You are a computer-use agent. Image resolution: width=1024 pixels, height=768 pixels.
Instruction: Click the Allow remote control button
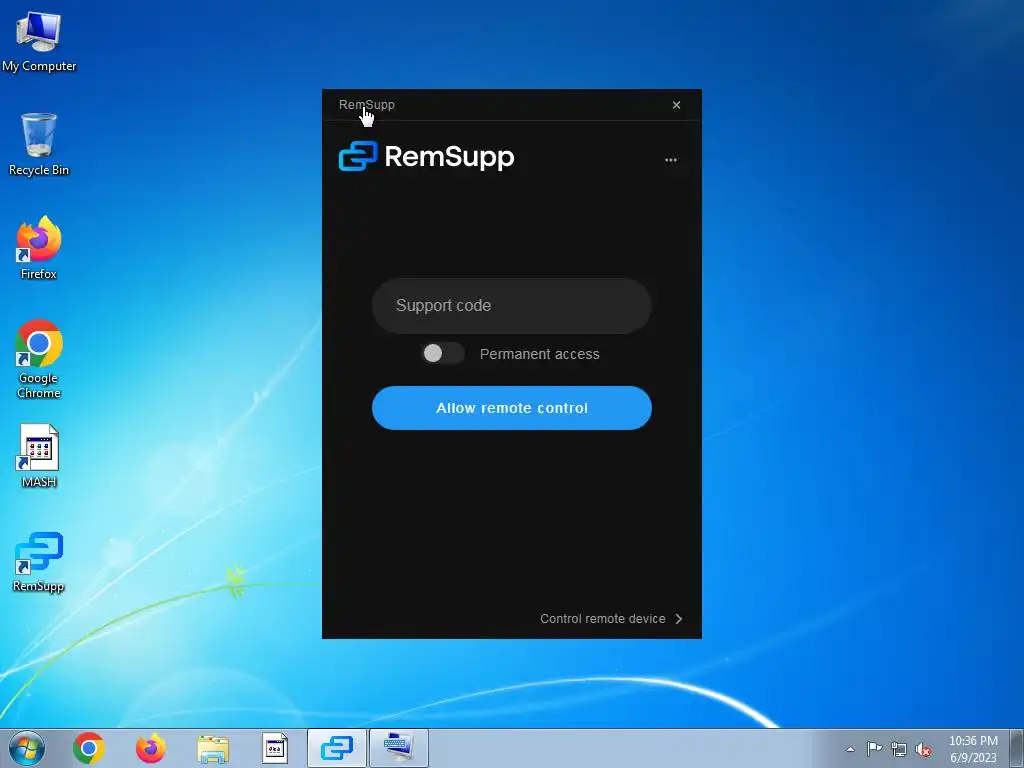pyautogui.click(x=511, y=408)
